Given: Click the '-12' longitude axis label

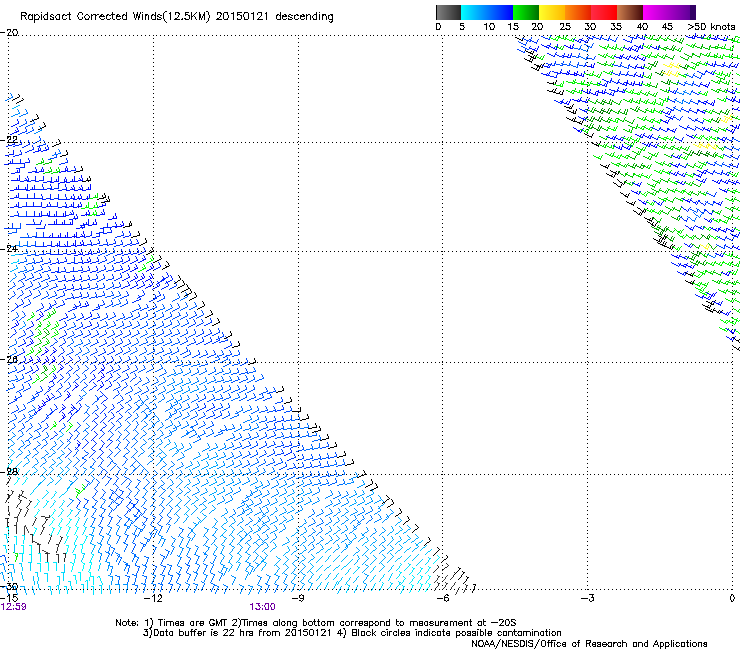Looking at the screenshot, I should (152, 598).
